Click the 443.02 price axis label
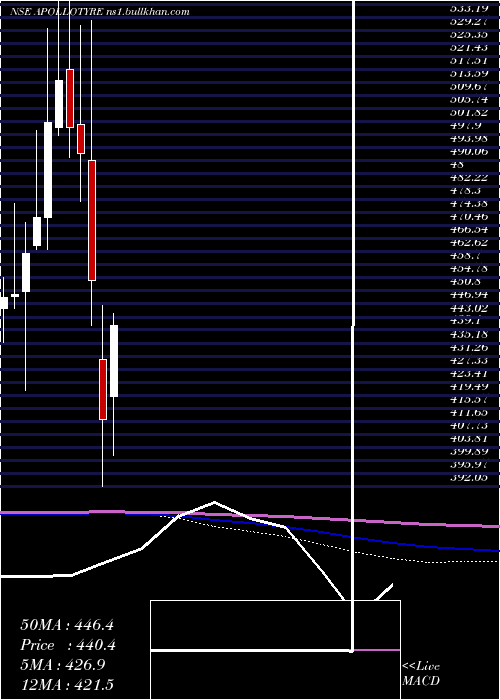 coord(469,308)
